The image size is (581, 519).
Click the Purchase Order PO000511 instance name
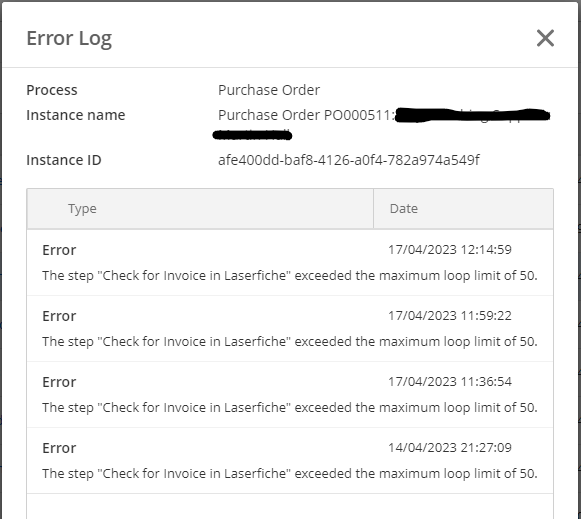click(305, 115)
